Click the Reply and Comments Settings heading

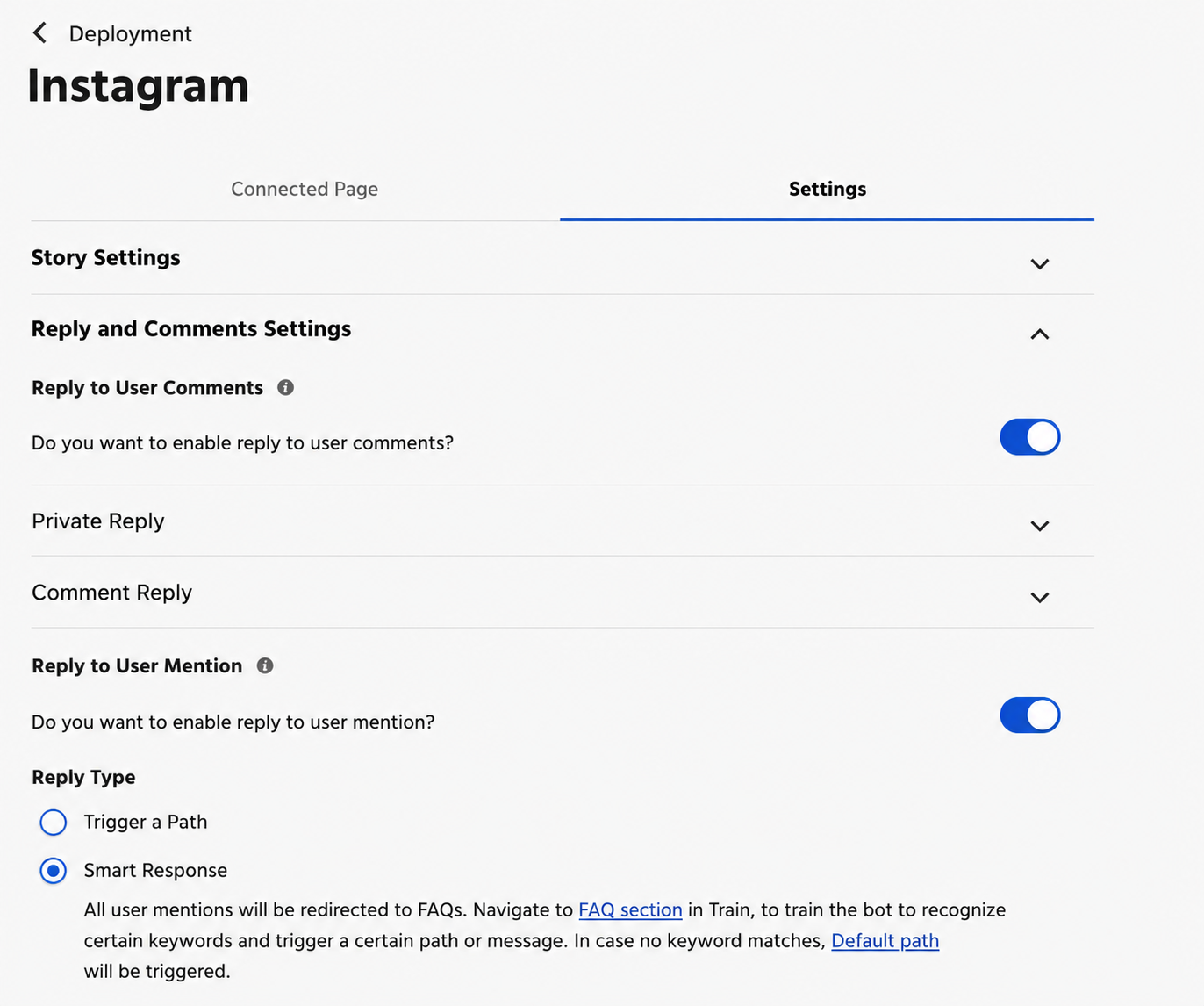(191, 328)
